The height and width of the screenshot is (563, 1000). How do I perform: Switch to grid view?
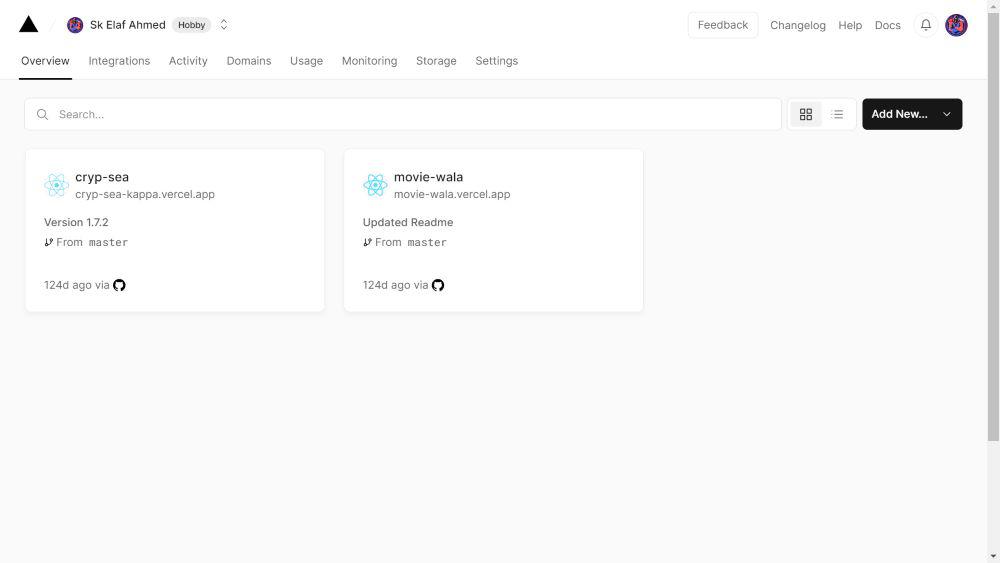point(805,114)
